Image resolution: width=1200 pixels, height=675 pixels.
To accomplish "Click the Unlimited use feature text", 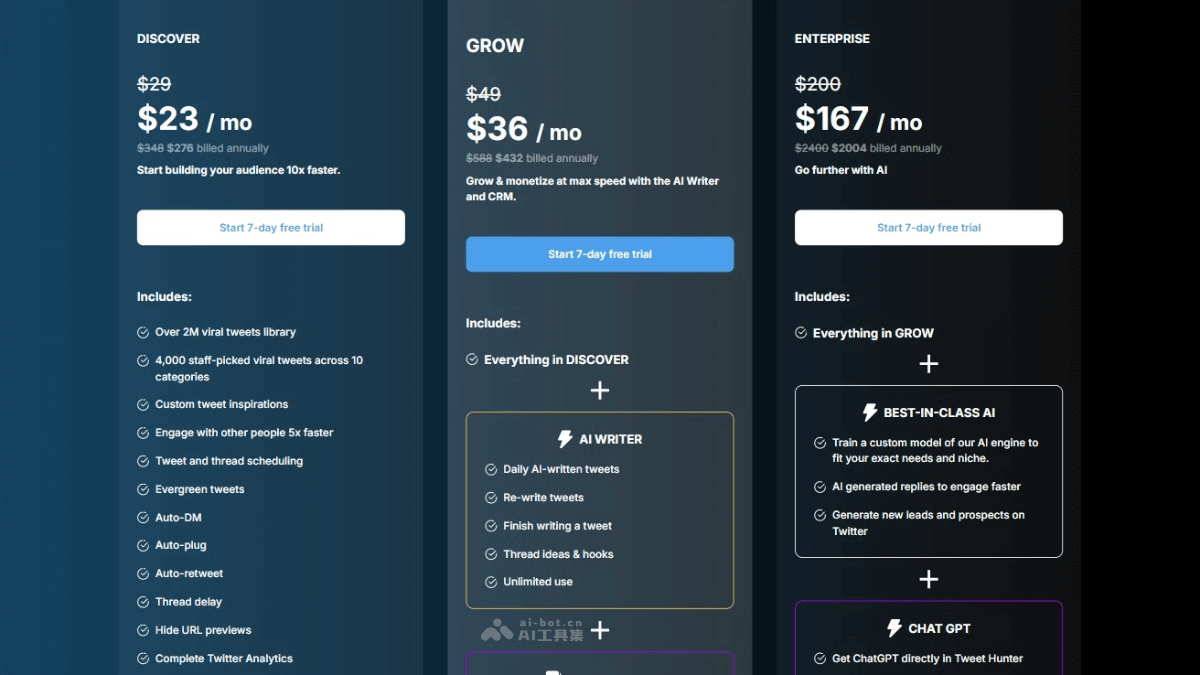I will [538, 582].
